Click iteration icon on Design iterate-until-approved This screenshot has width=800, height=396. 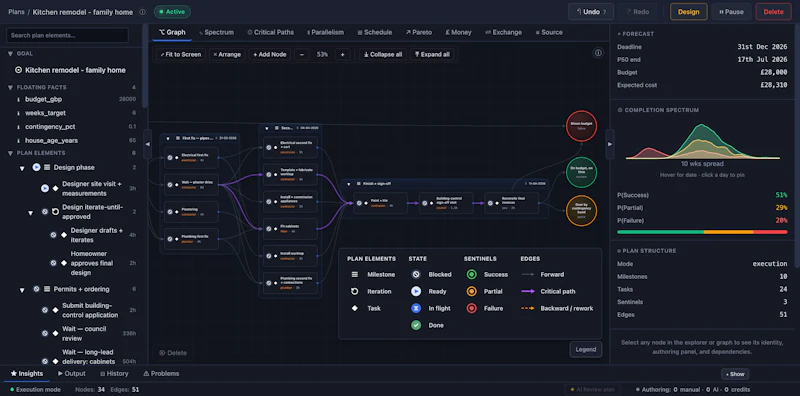point(56,211)
